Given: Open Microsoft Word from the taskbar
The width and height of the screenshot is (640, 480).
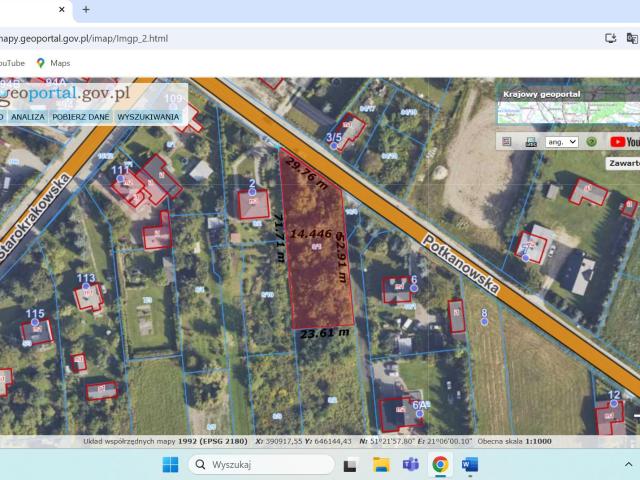Looking at the screenshot, I should click(470, 464).
